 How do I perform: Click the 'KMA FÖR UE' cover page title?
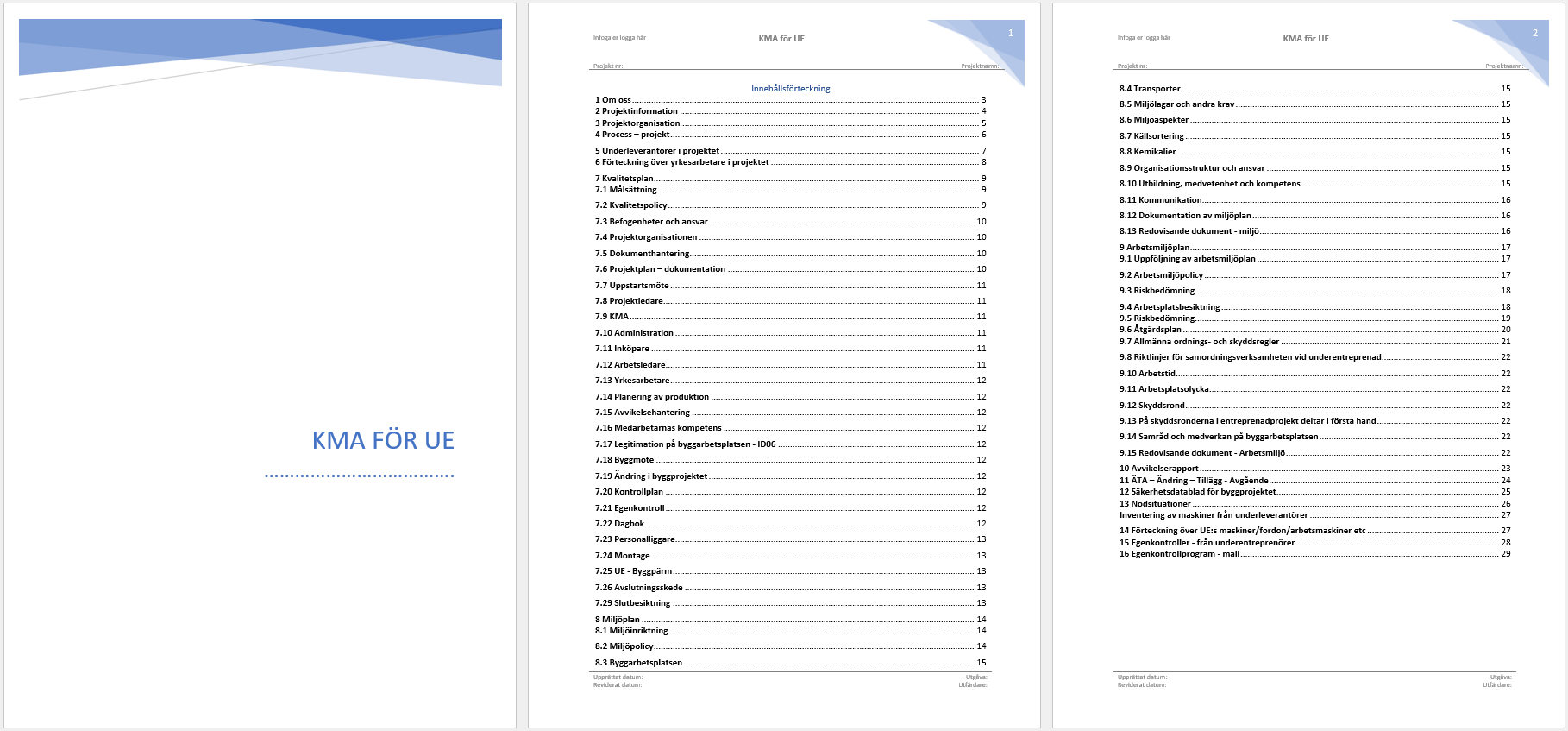click(383, 440)
